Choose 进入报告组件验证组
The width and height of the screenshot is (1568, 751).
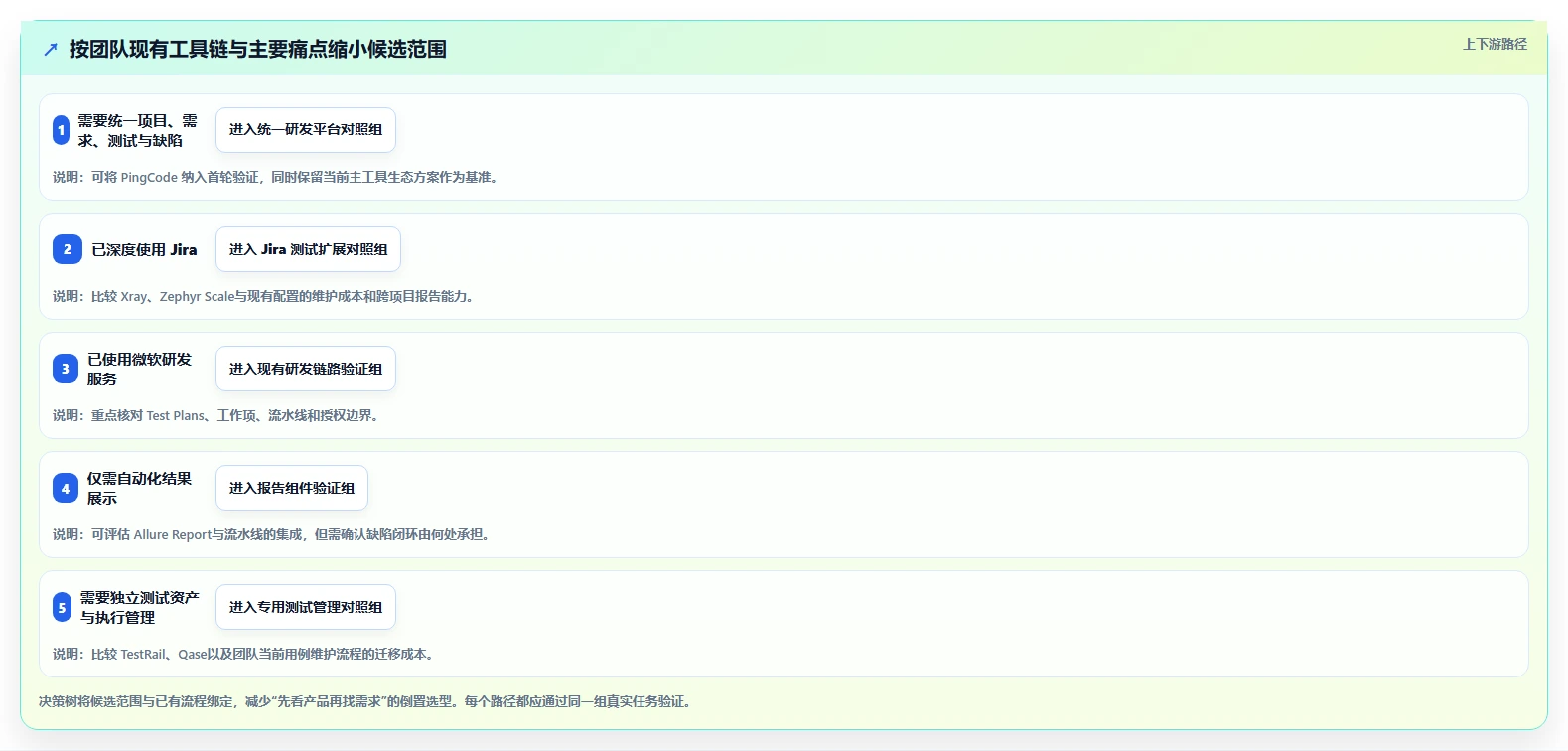click(292, 488)
